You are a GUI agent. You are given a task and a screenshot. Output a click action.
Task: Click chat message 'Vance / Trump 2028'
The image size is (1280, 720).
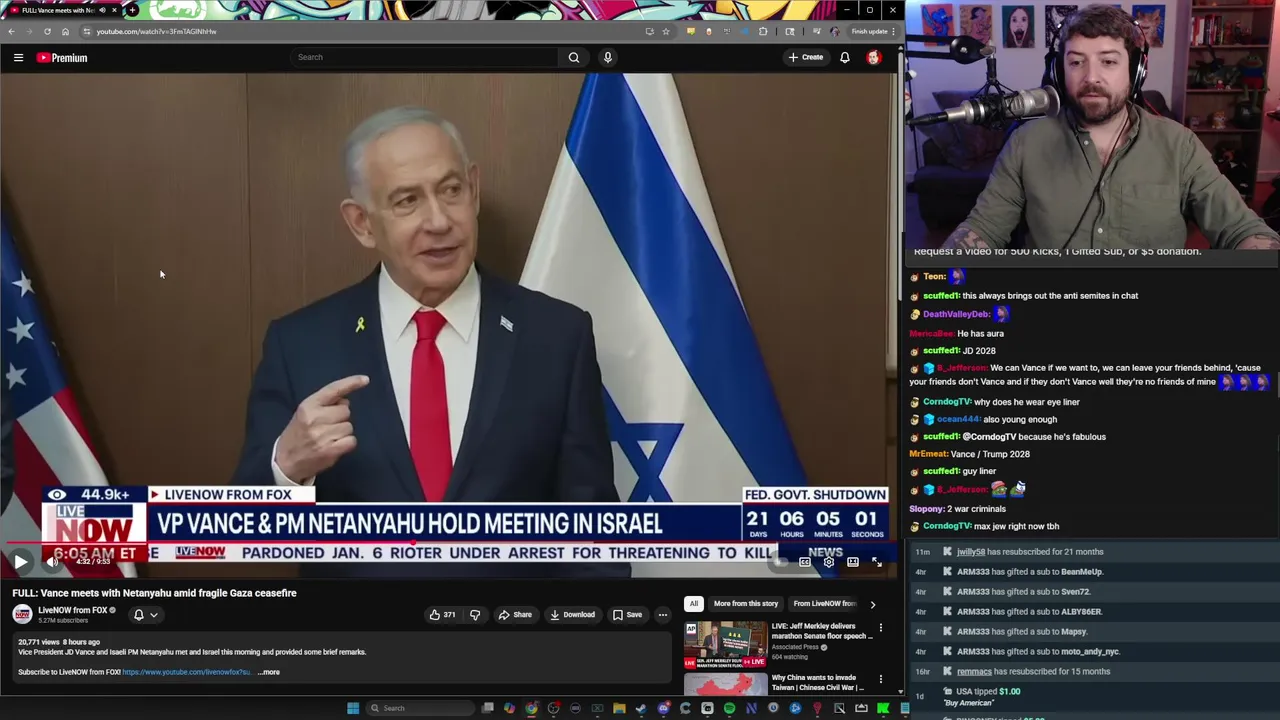(990, 454)
